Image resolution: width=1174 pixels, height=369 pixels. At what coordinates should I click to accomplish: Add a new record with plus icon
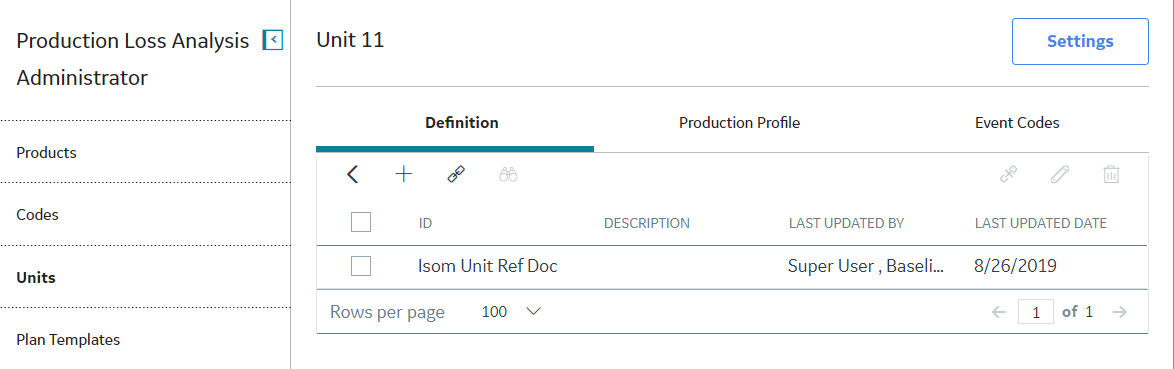click(404, 174)
